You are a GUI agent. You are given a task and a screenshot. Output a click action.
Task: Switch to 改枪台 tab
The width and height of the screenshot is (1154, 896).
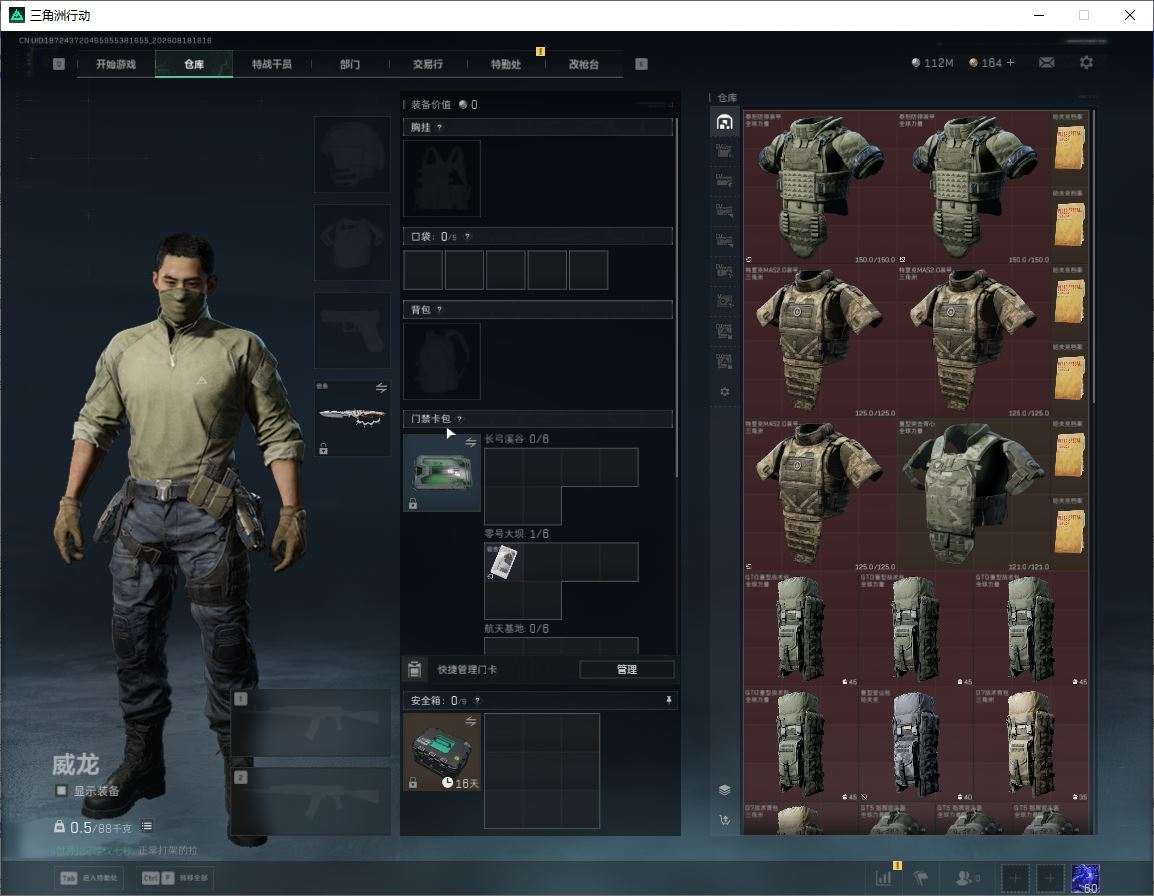coord(584,64)
